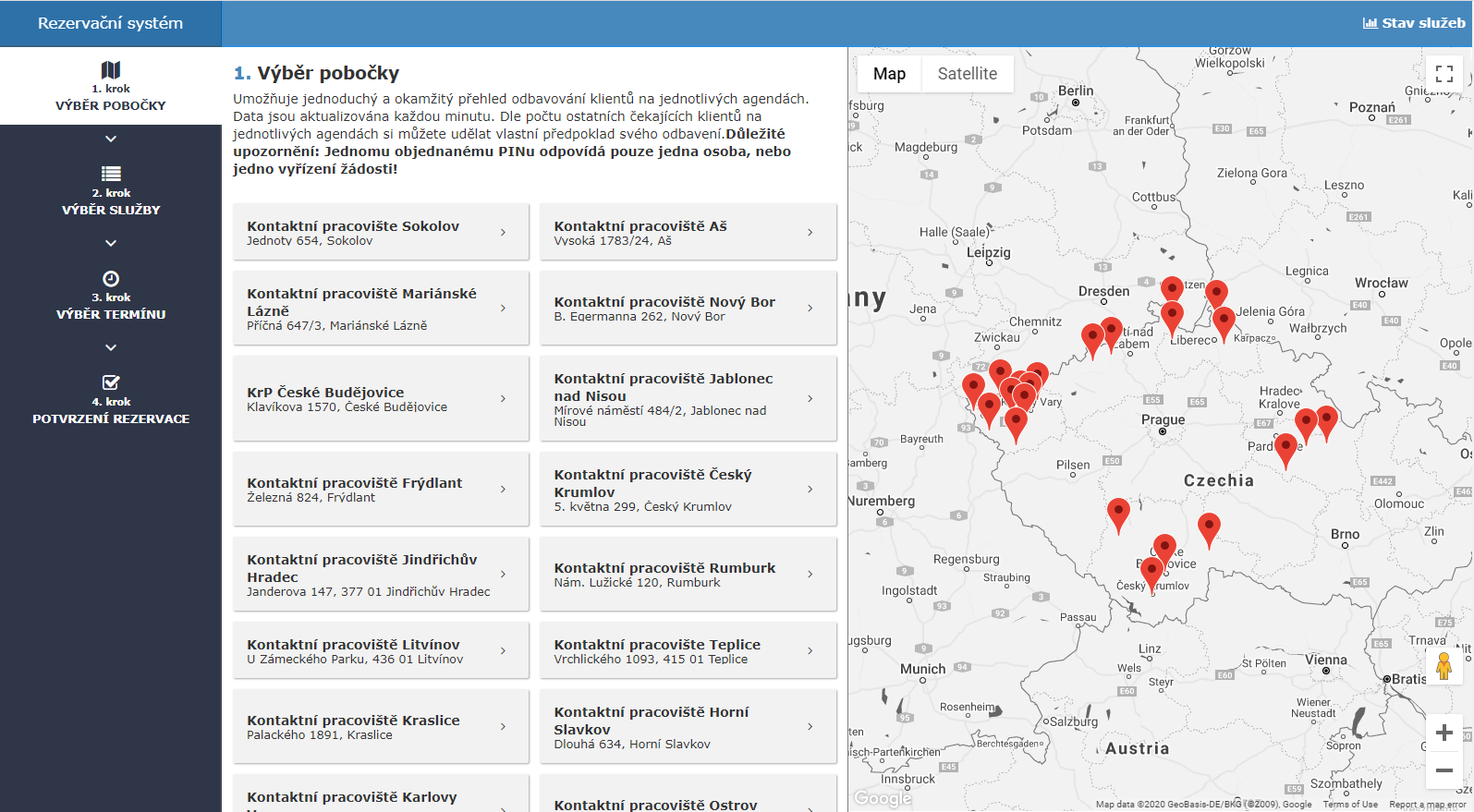The height and width of the screenshot is (812, 1474).
Task: Open the Jindřichův Hradec card's chevron arrow
Action: tap(503, 574)
